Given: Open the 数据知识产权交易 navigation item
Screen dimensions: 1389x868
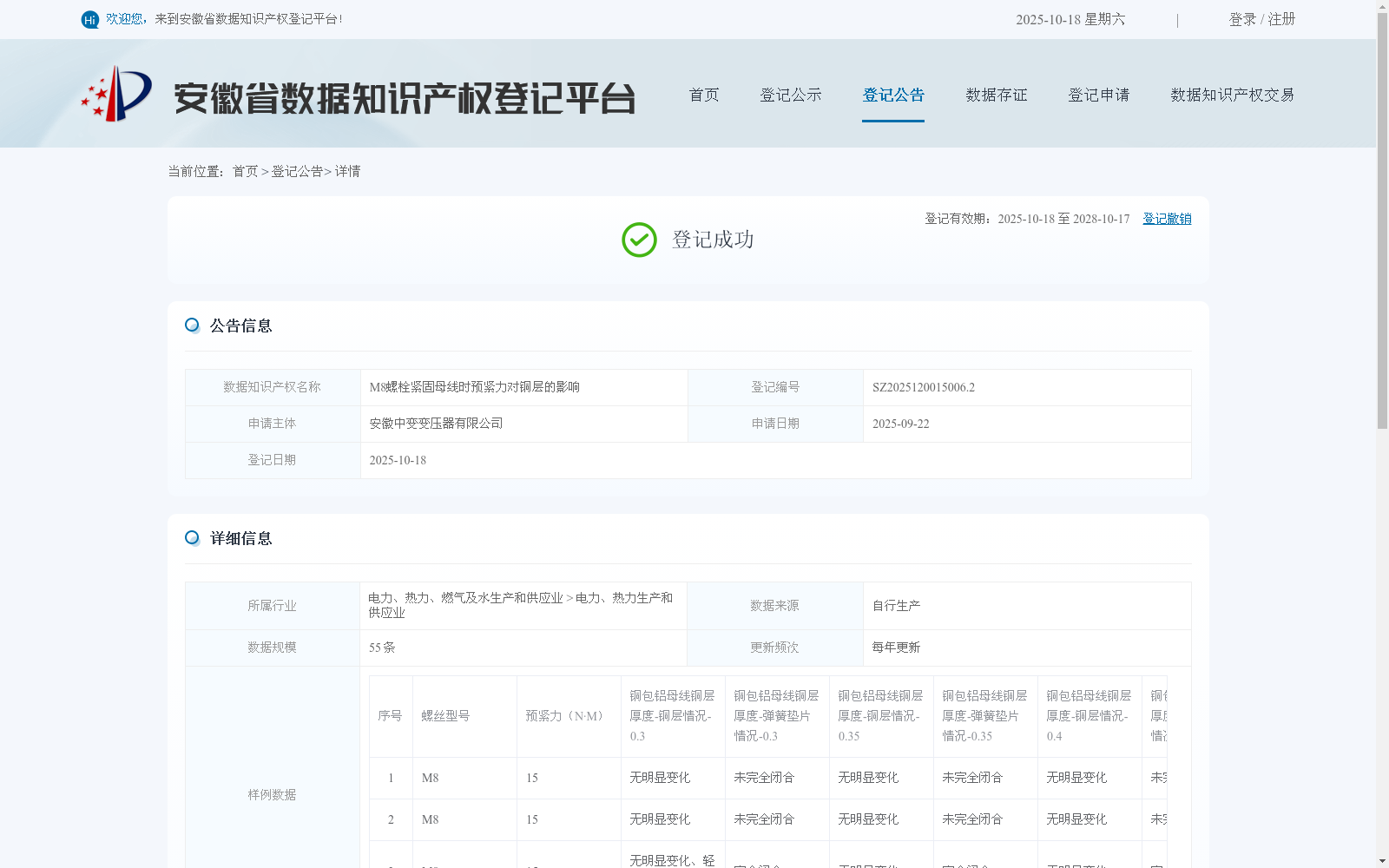Looking at the screenshot, I should coord(1232,95).
